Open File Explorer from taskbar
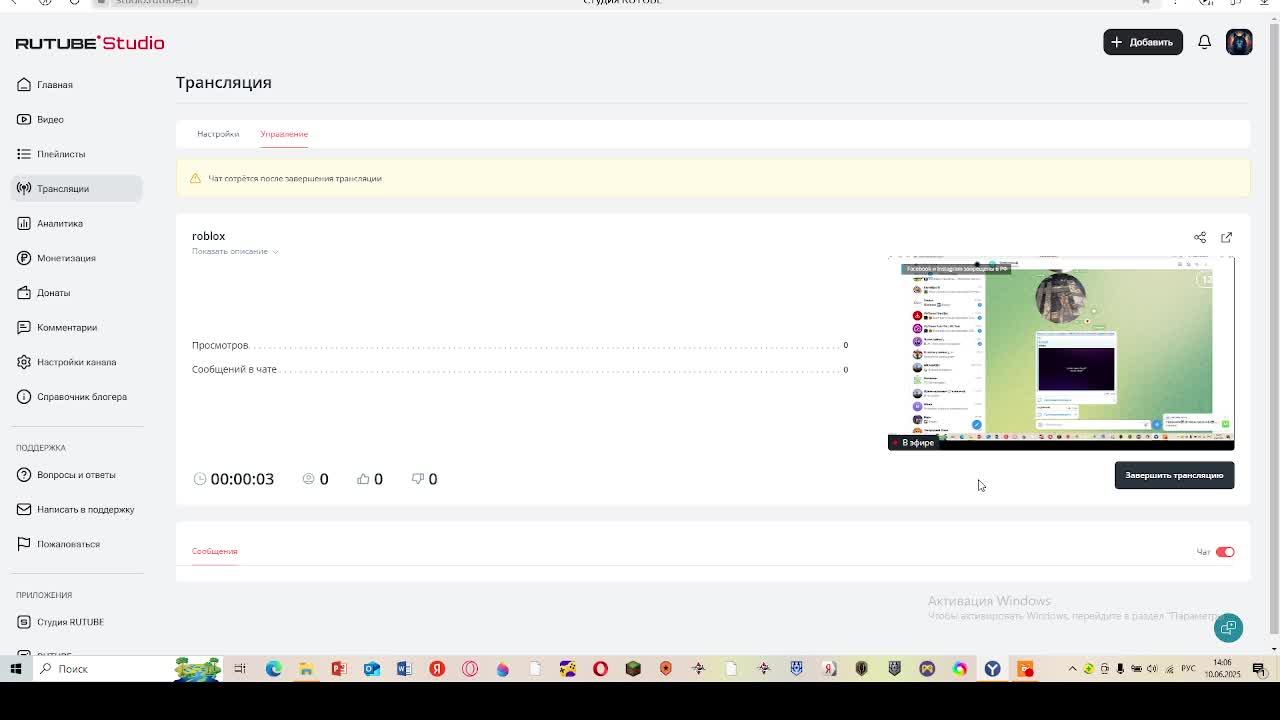The width and height of the screenshot is (1280, 720). pos(306,669)
